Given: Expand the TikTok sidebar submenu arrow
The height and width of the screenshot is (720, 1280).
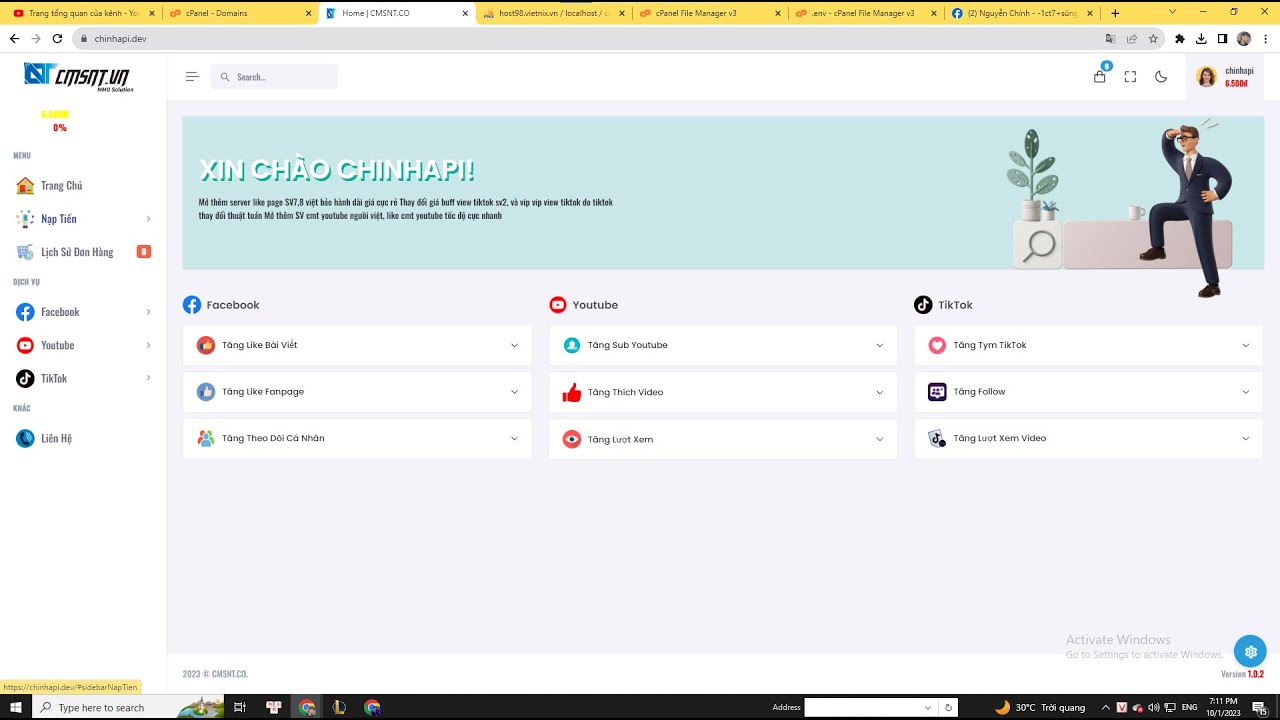Looking at the screenshot, I should (x=149, y=378).
